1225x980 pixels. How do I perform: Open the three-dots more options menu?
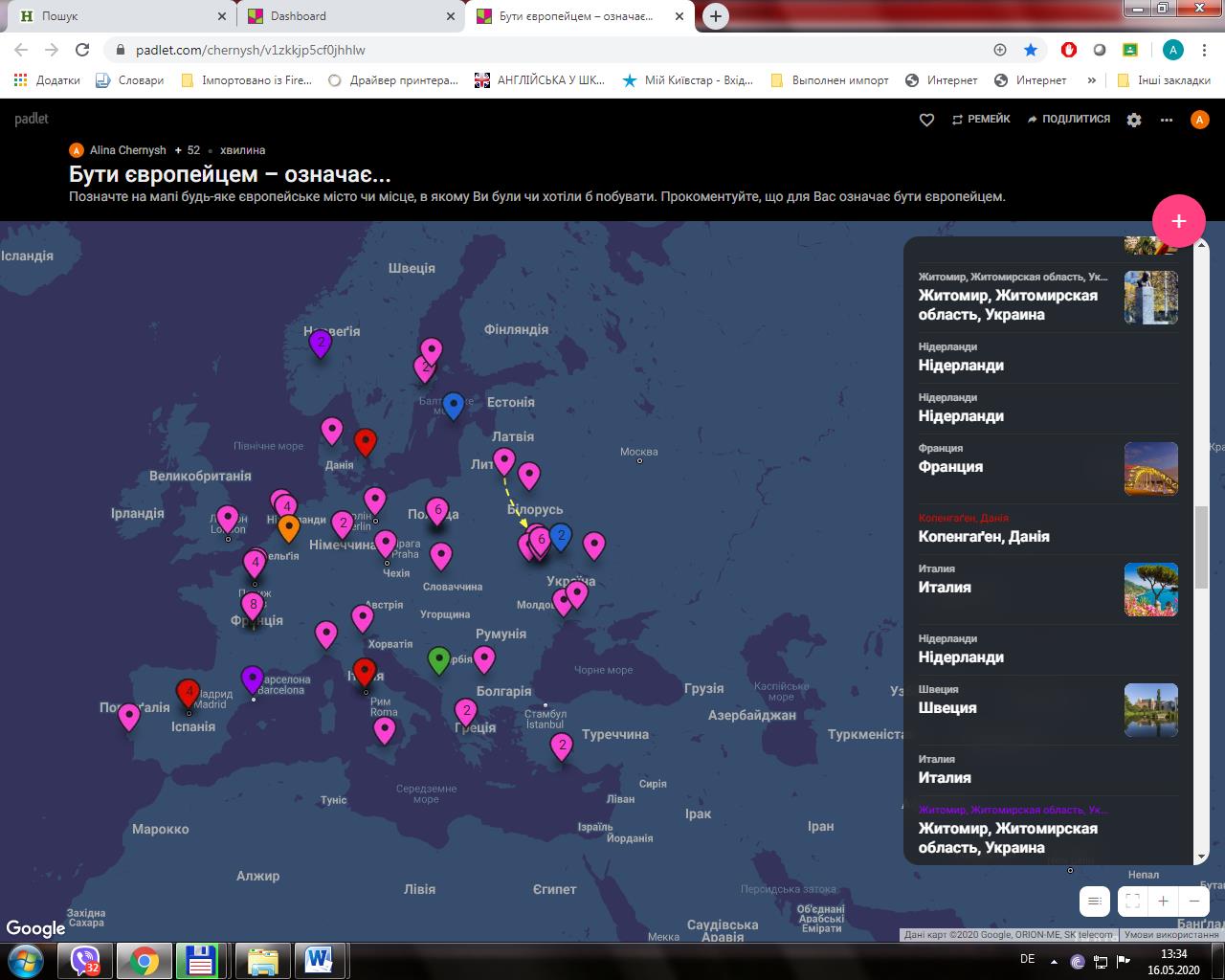tap(1166, 120)
